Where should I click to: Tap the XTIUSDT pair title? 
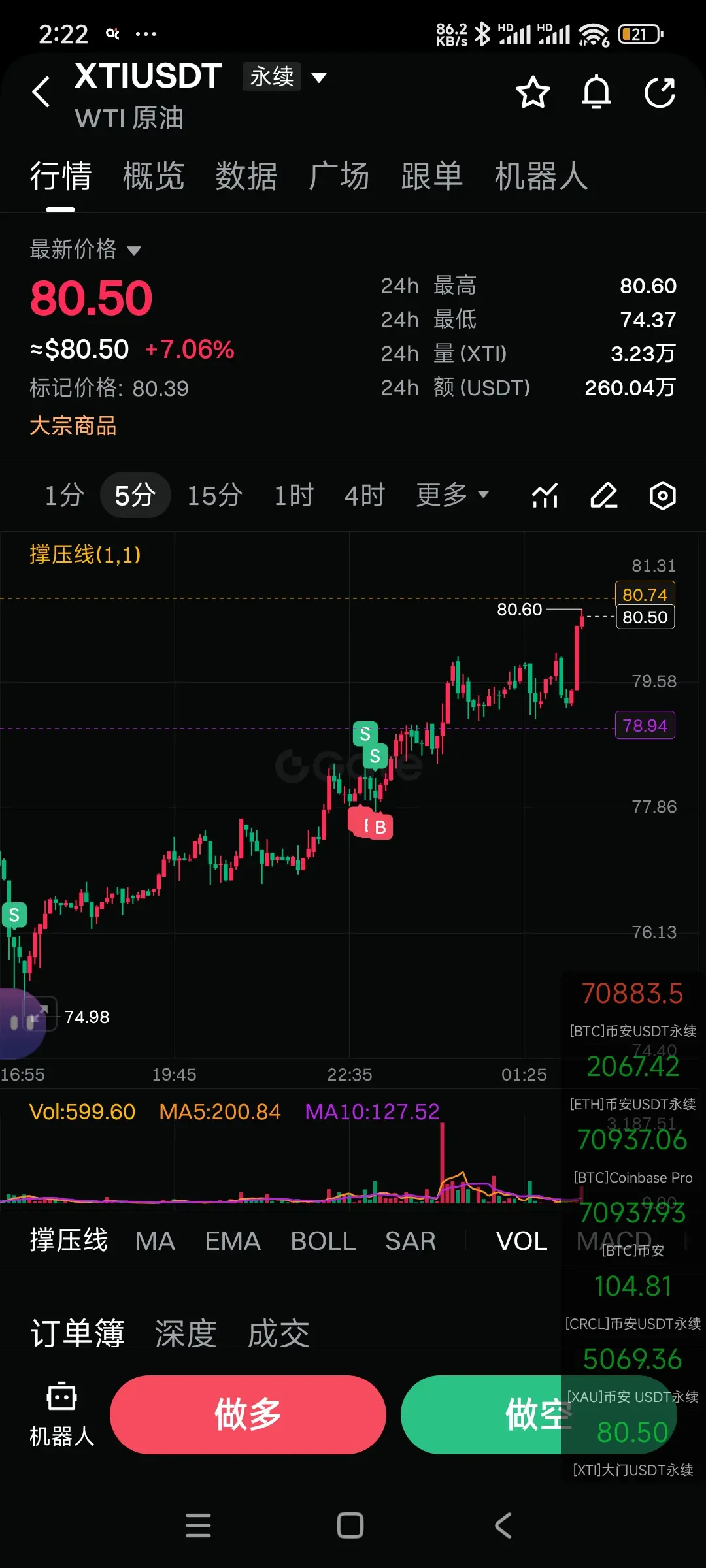coord(148,76)
